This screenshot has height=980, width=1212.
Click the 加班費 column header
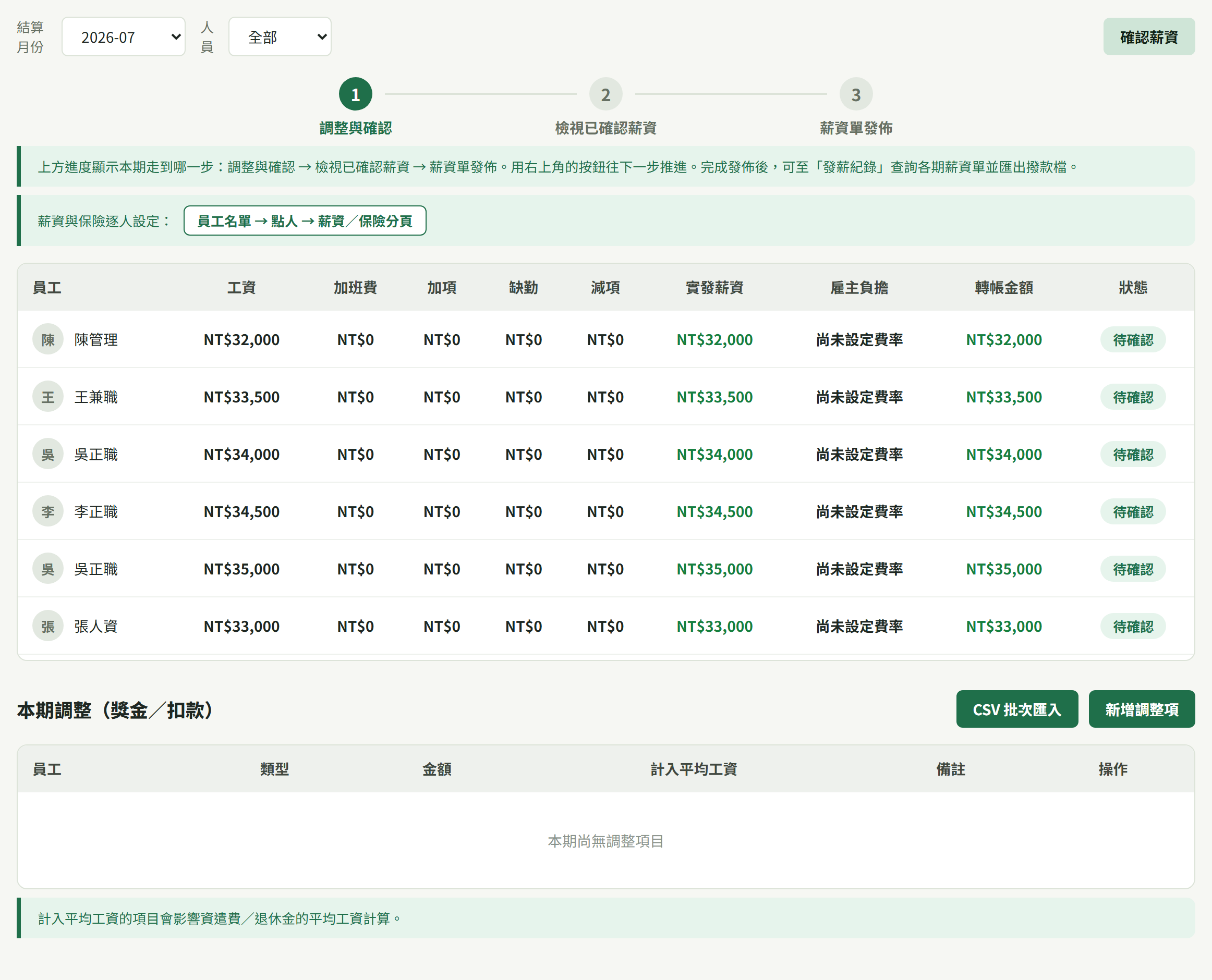pos(355,287)
